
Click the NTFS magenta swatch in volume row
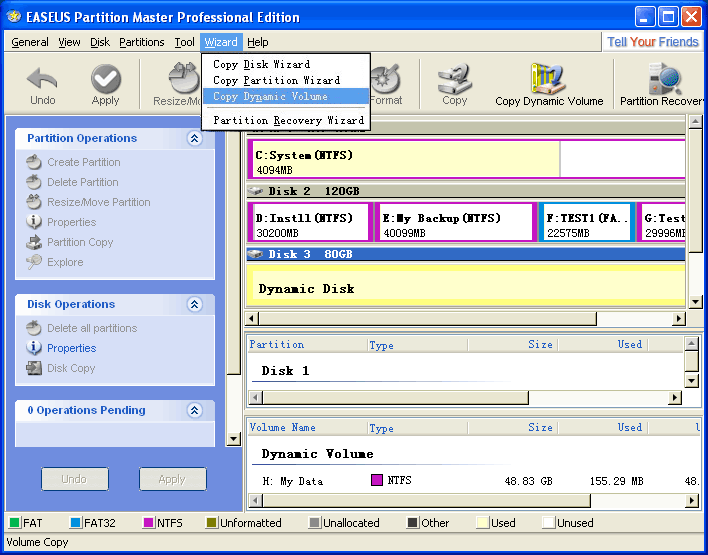(x=377, y=480)
